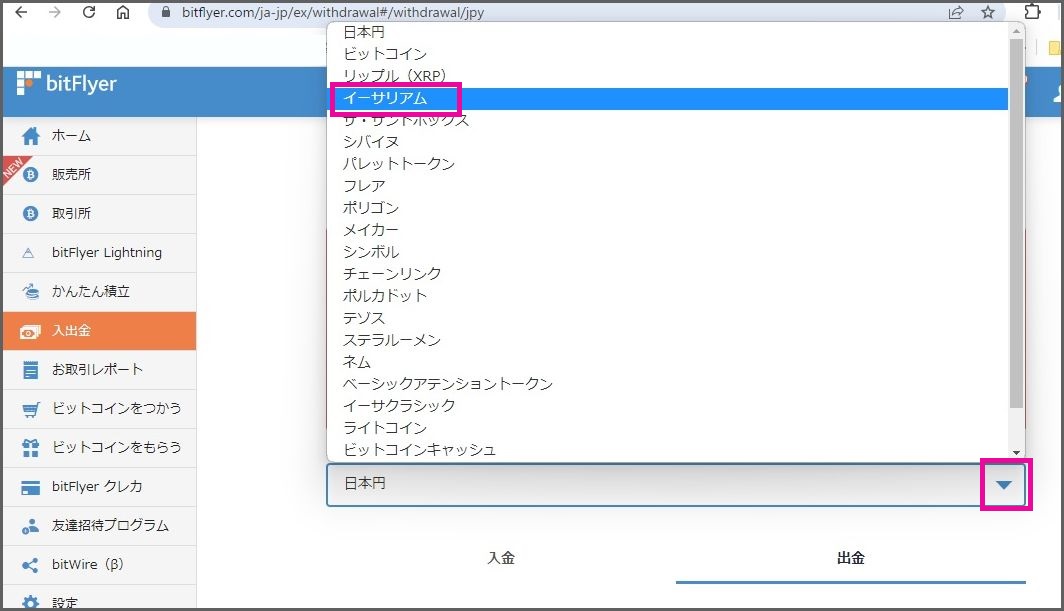
Task: Open the browser home page icon
Action: pyautogui.click(x=123, y=12)
